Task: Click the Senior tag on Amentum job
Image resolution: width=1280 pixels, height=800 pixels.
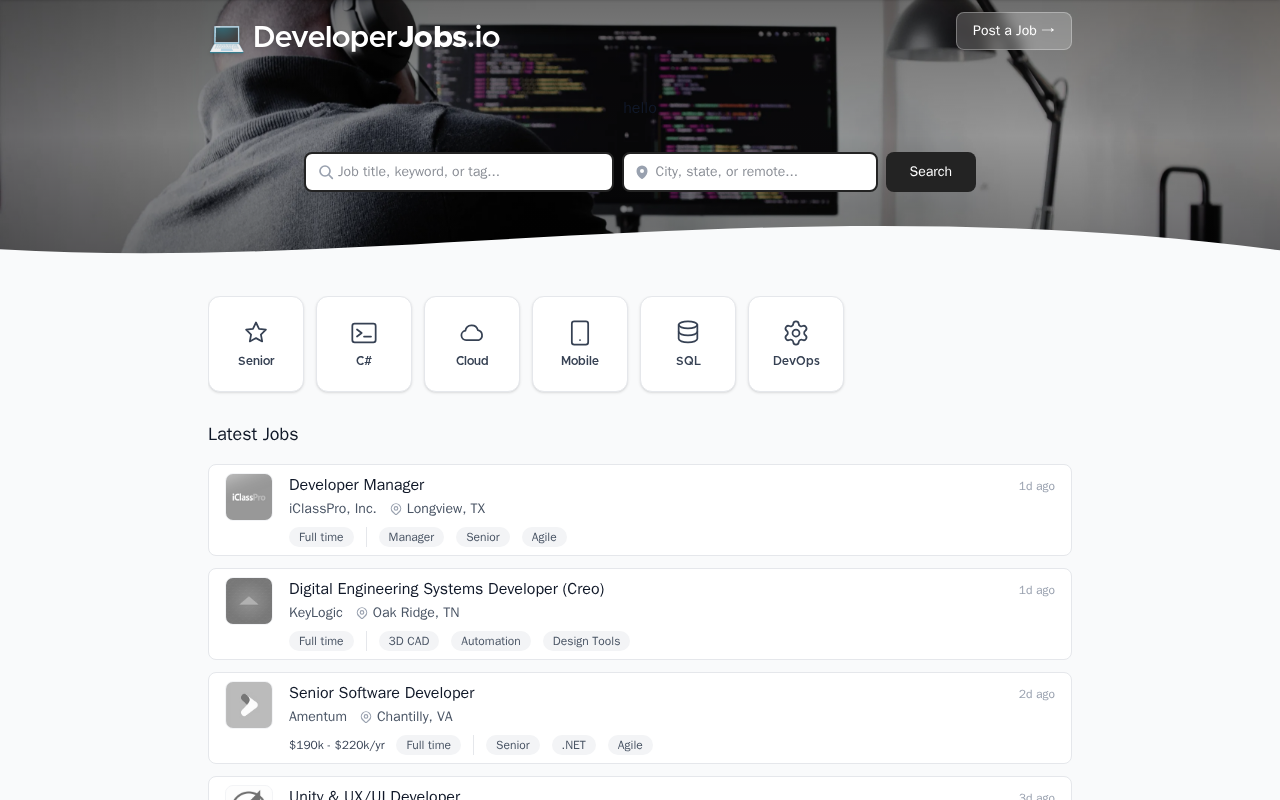Action: click(x=513, y=745)
